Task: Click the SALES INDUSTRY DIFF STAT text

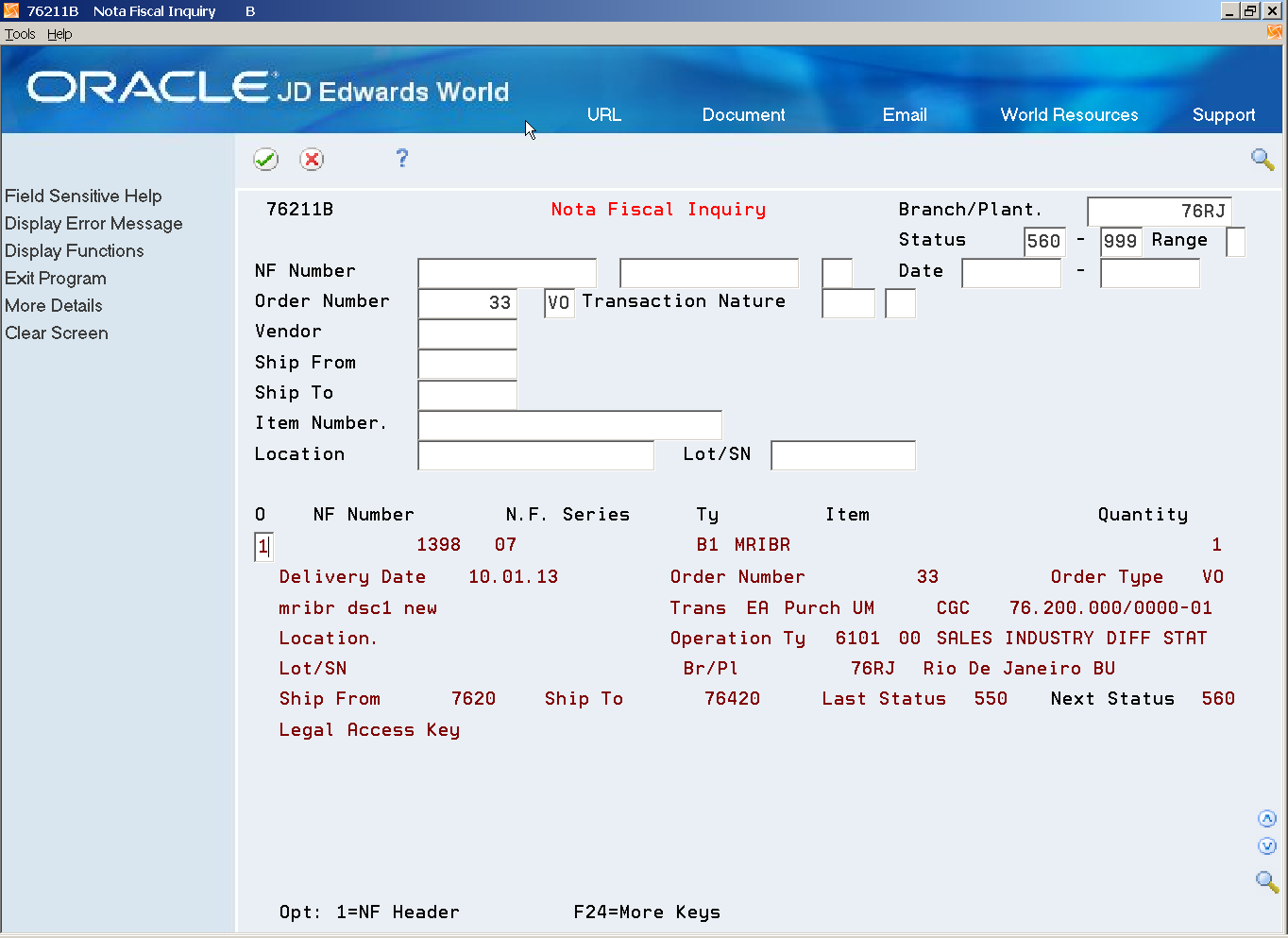Action: point(1072,638)
